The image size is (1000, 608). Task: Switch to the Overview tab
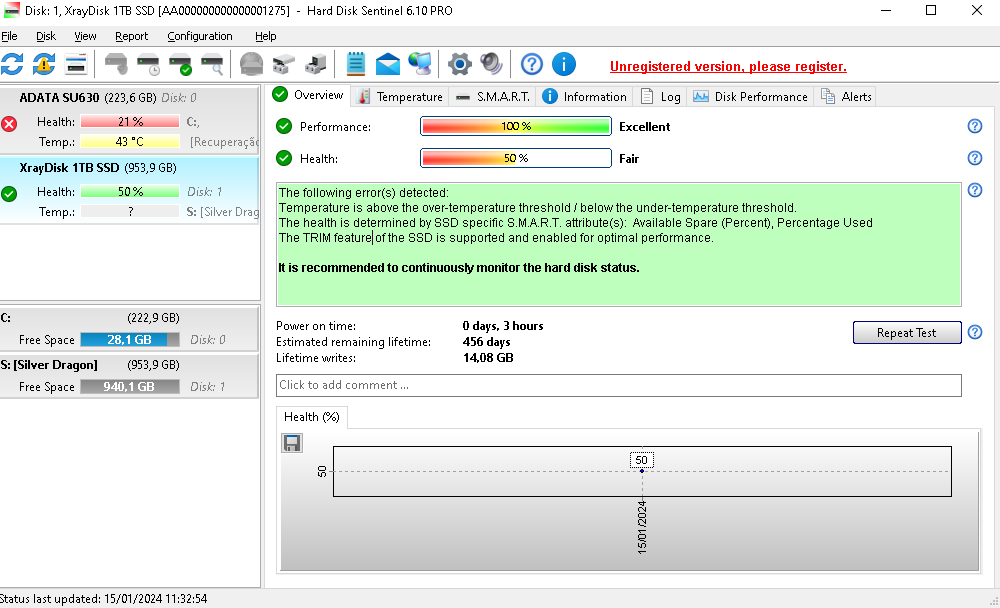point(308,95)
